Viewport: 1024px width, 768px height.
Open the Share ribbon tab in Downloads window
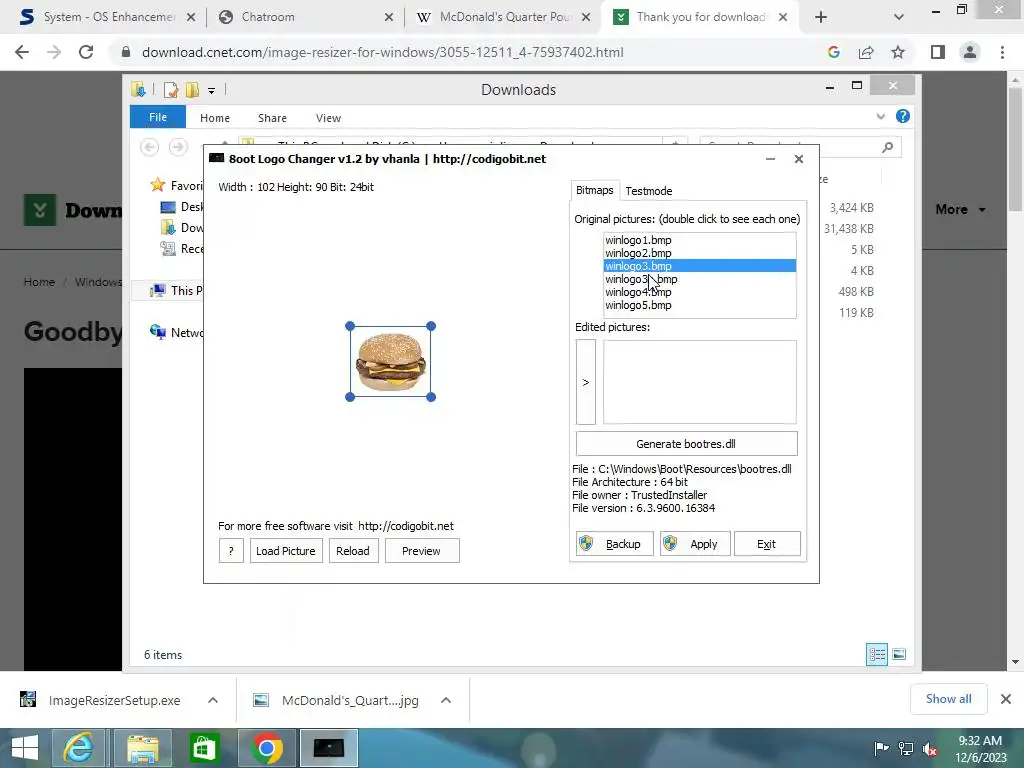[272, 118]
